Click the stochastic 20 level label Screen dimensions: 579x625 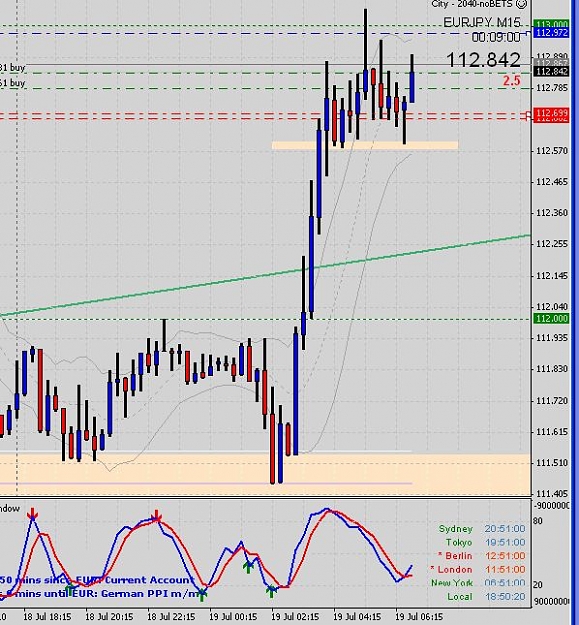pyautogui.click(x=538, y=585)
